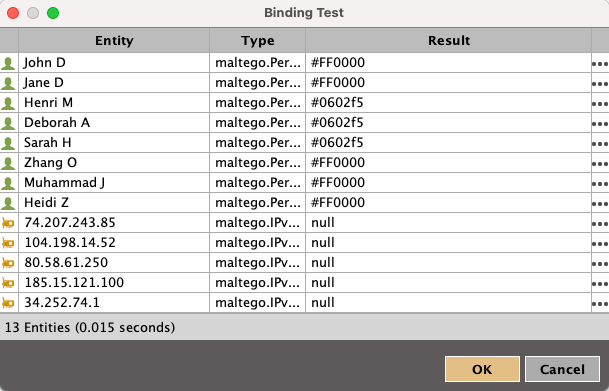Viewport: 609px width, 391px height.
Task: Click the network card icon for 80.58.61.250
Action: 8,263
